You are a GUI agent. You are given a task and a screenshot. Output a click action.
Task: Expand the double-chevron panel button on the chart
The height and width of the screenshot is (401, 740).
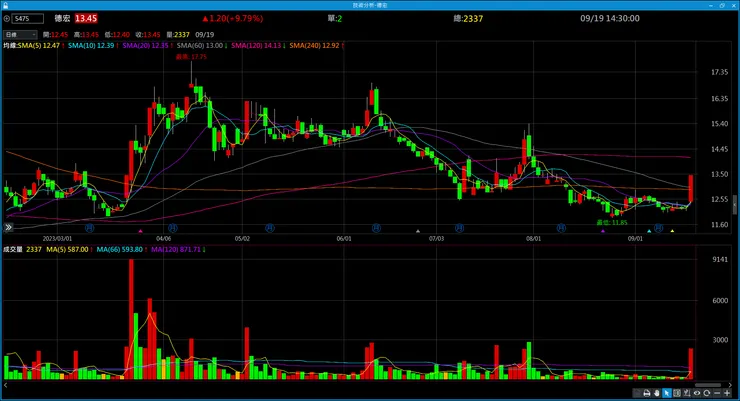(8, 227)
